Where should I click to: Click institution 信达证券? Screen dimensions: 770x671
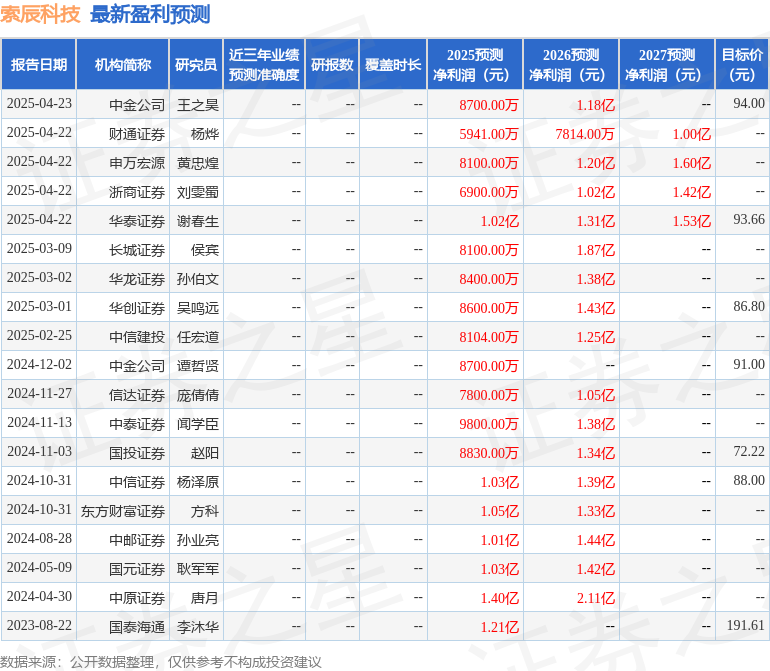click(137, 394)
